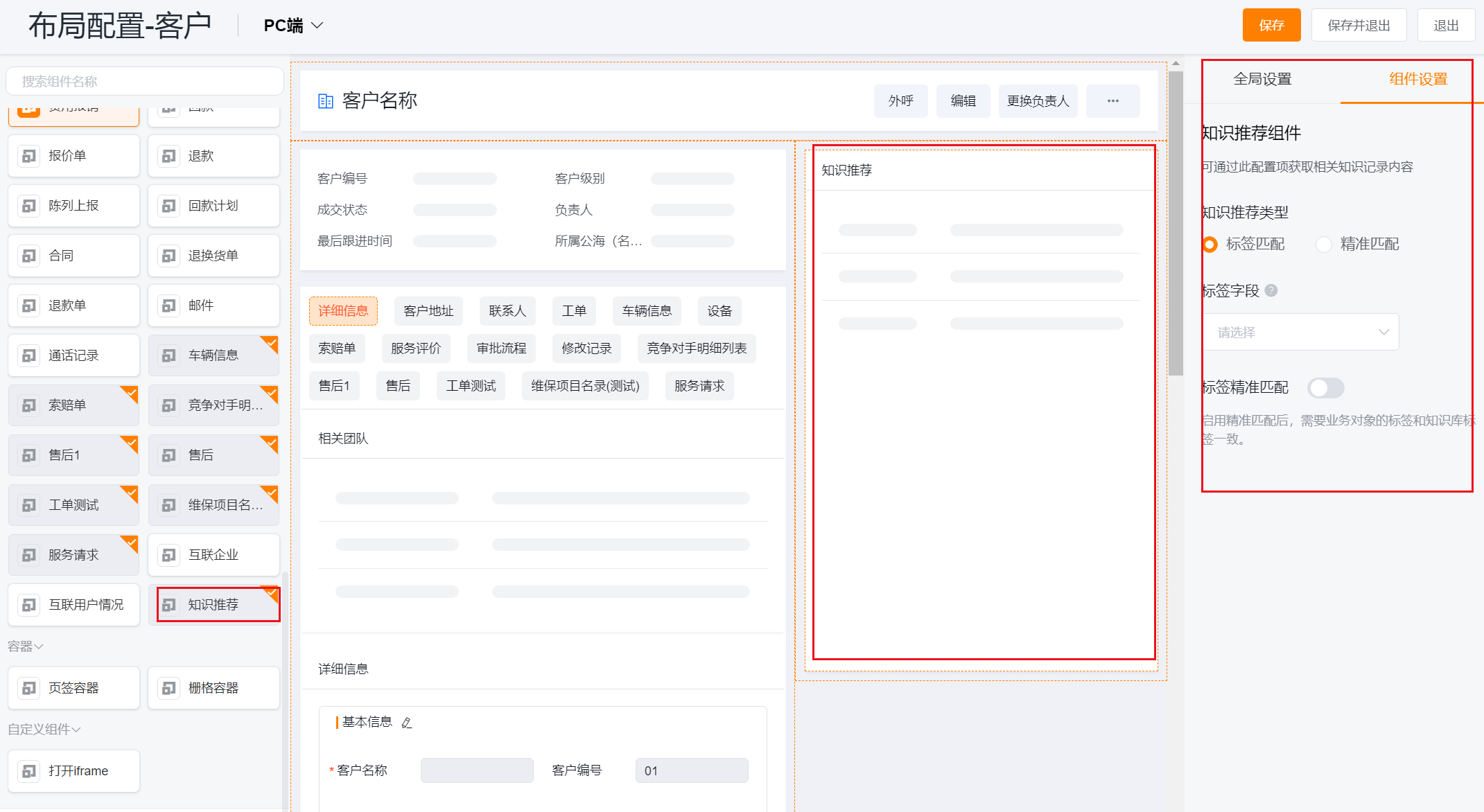Click the orange 保存 button
This screenshot has height=812, width=1484.
1271,26
